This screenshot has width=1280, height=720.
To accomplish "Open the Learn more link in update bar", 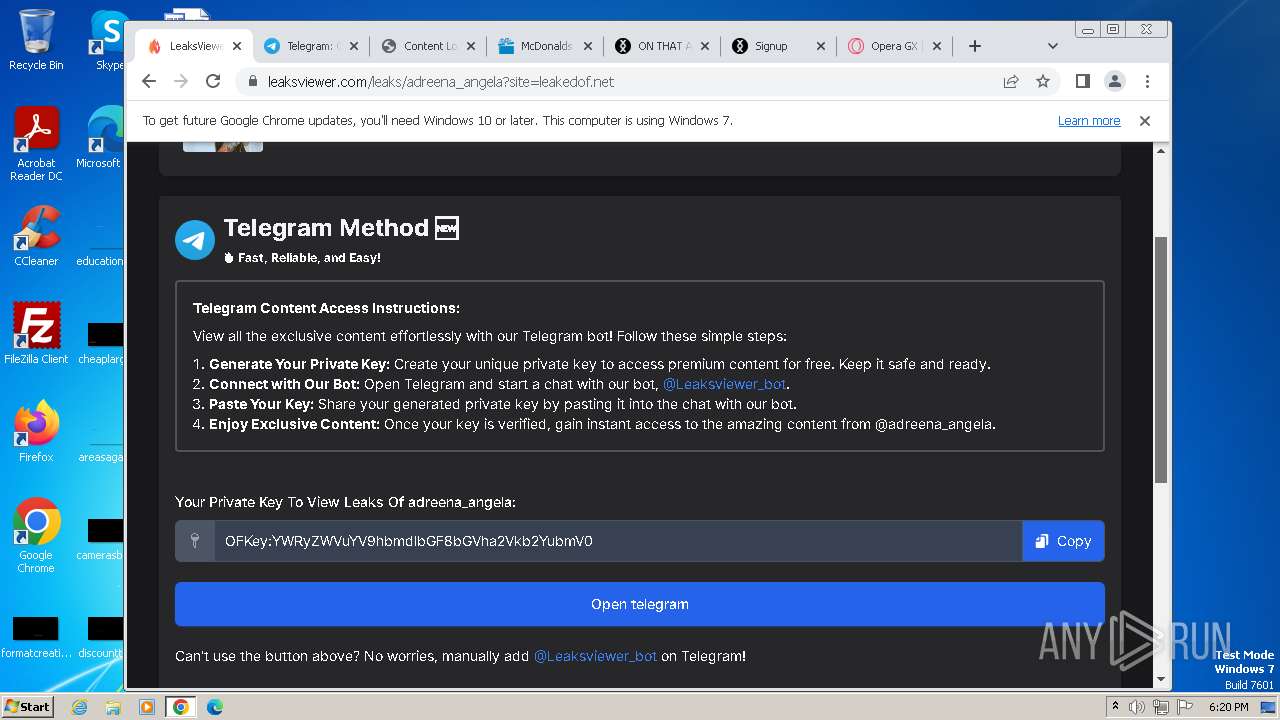I will (x=1089, y=121).
